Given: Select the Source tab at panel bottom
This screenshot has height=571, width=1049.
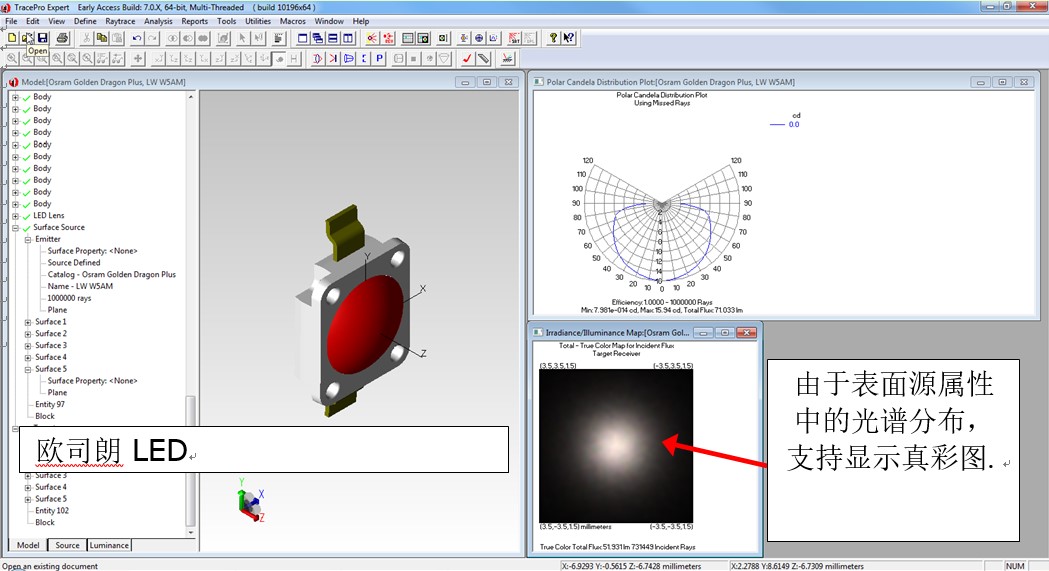Looking at the screenshot, I should [67, 545].
